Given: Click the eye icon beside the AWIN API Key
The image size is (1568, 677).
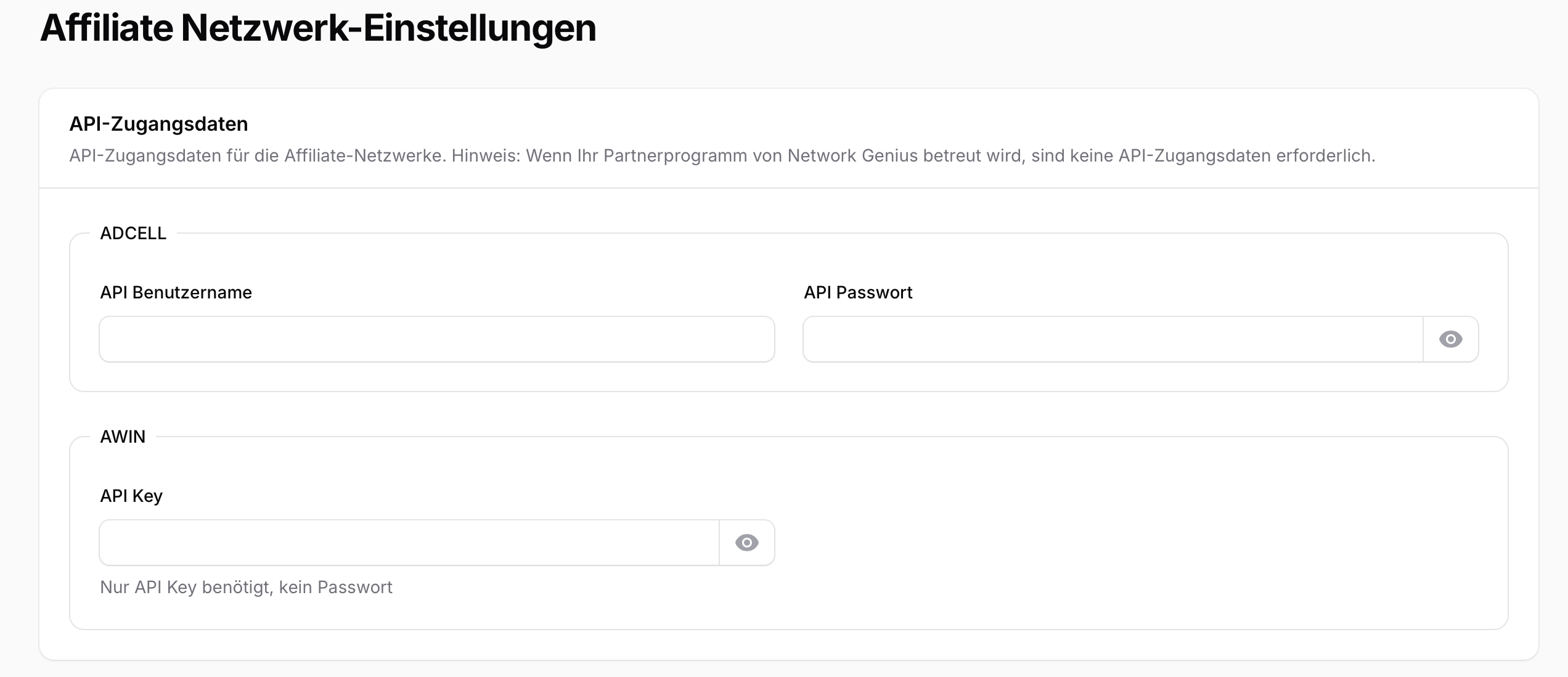Looking at the screenshot, I should [746, 542].
